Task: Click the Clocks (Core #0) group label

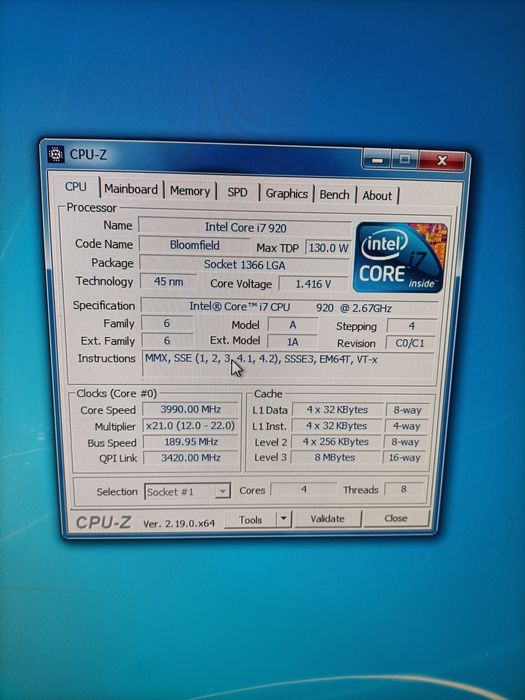Action: tap(117, 393)
